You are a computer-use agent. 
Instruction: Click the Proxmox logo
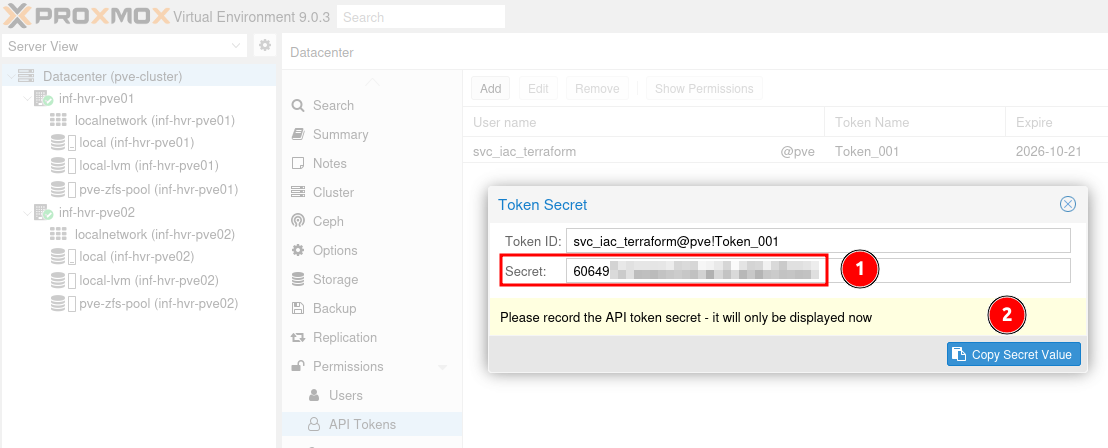tap(86, 16)
